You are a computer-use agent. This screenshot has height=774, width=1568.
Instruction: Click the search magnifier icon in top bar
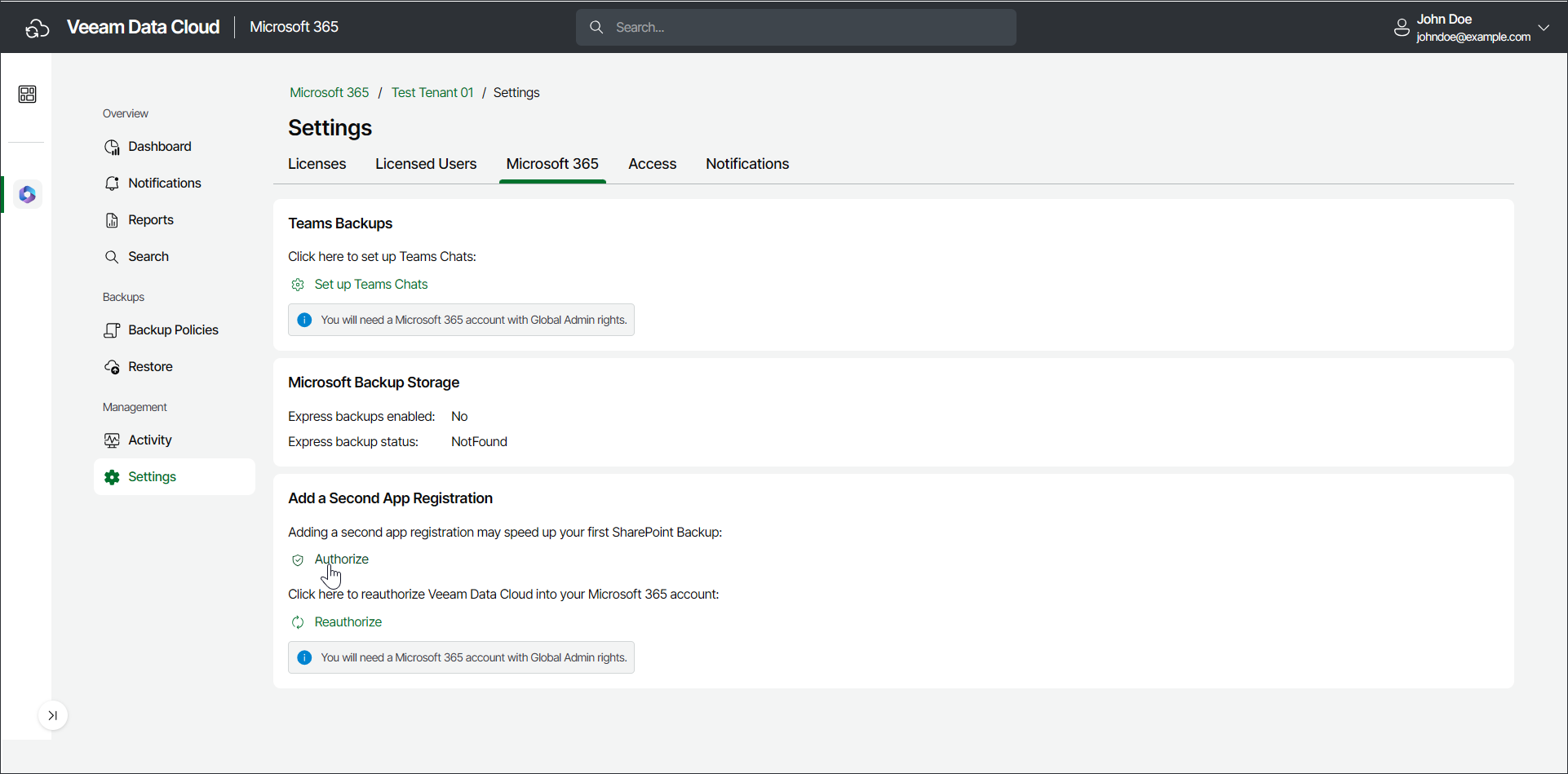tap(596, 27)
